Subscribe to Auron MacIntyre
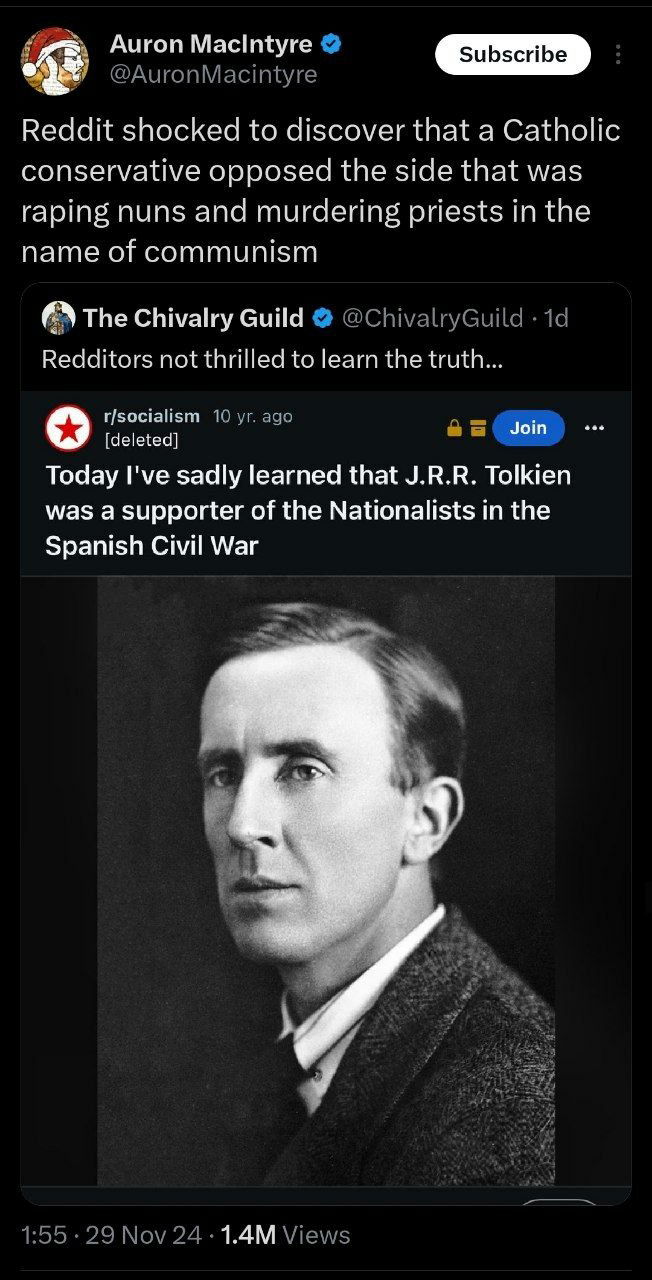The image size is (652, 1280). pyautogui.click(x=513, y=54)
